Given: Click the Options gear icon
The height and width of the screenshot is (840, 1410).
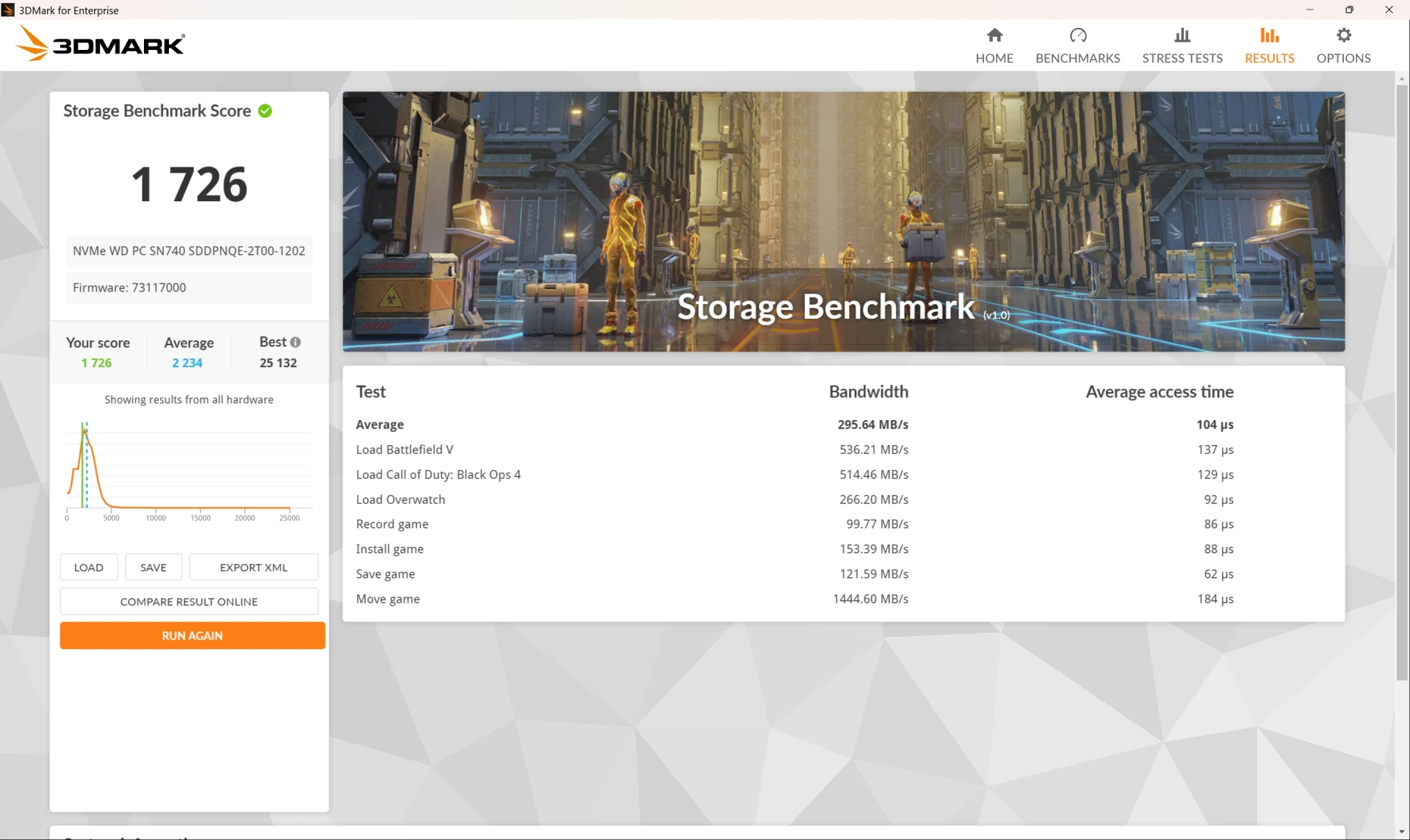Looking at the screenshot, I should (1343, 35).
